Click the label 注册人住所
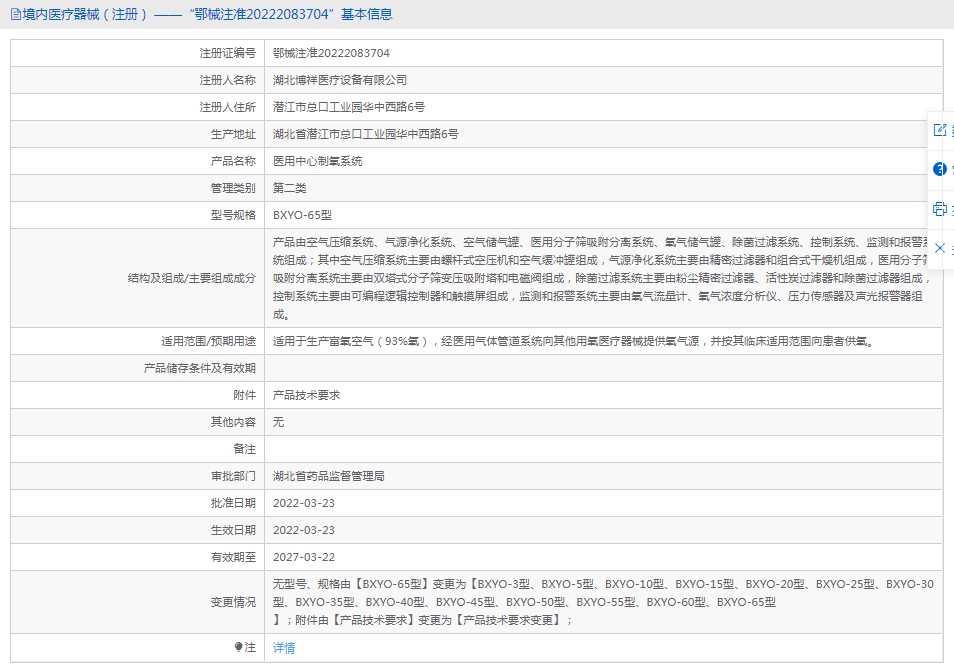Viewport: 954px width, 669px height. click(228, 107)
